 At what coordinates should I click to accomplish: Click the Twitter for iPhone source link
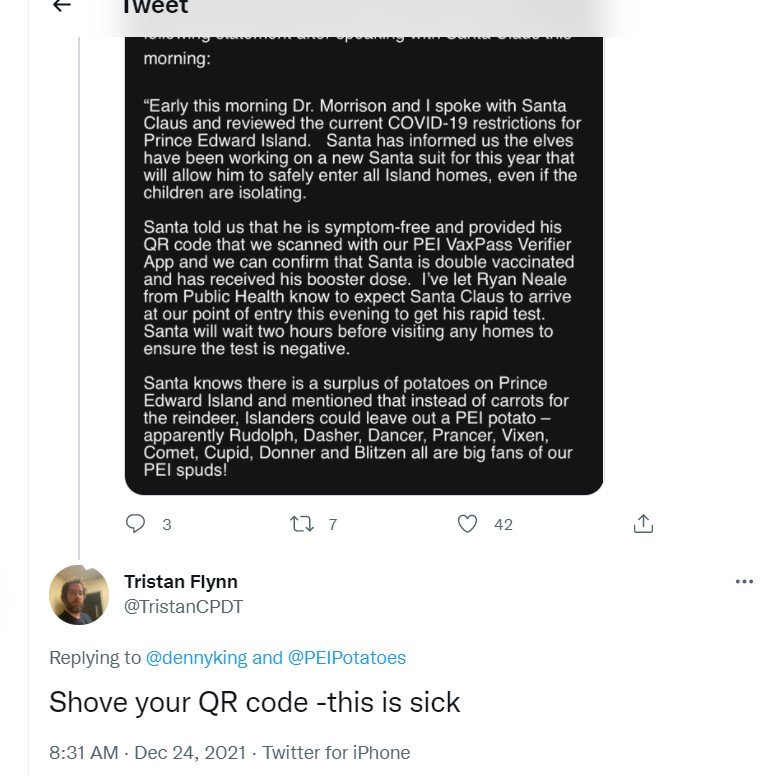click(336, 752)
